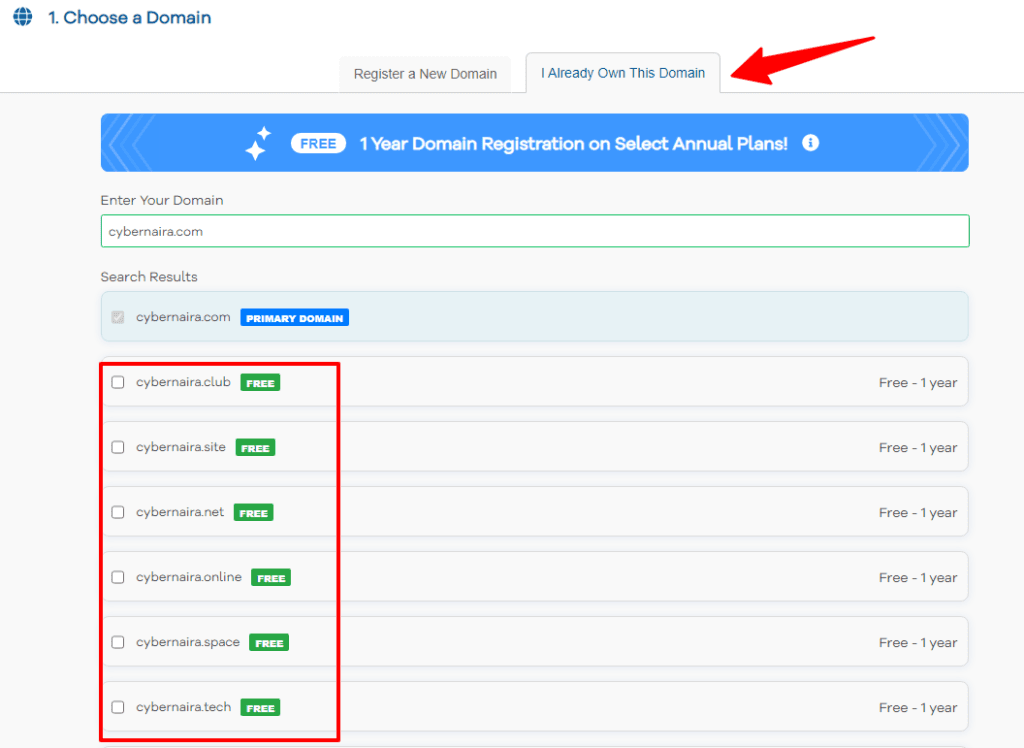Click the "Free - 1 year" label for cybernaira.net
The image size is (1024, 748).
[x=918, y=512]
